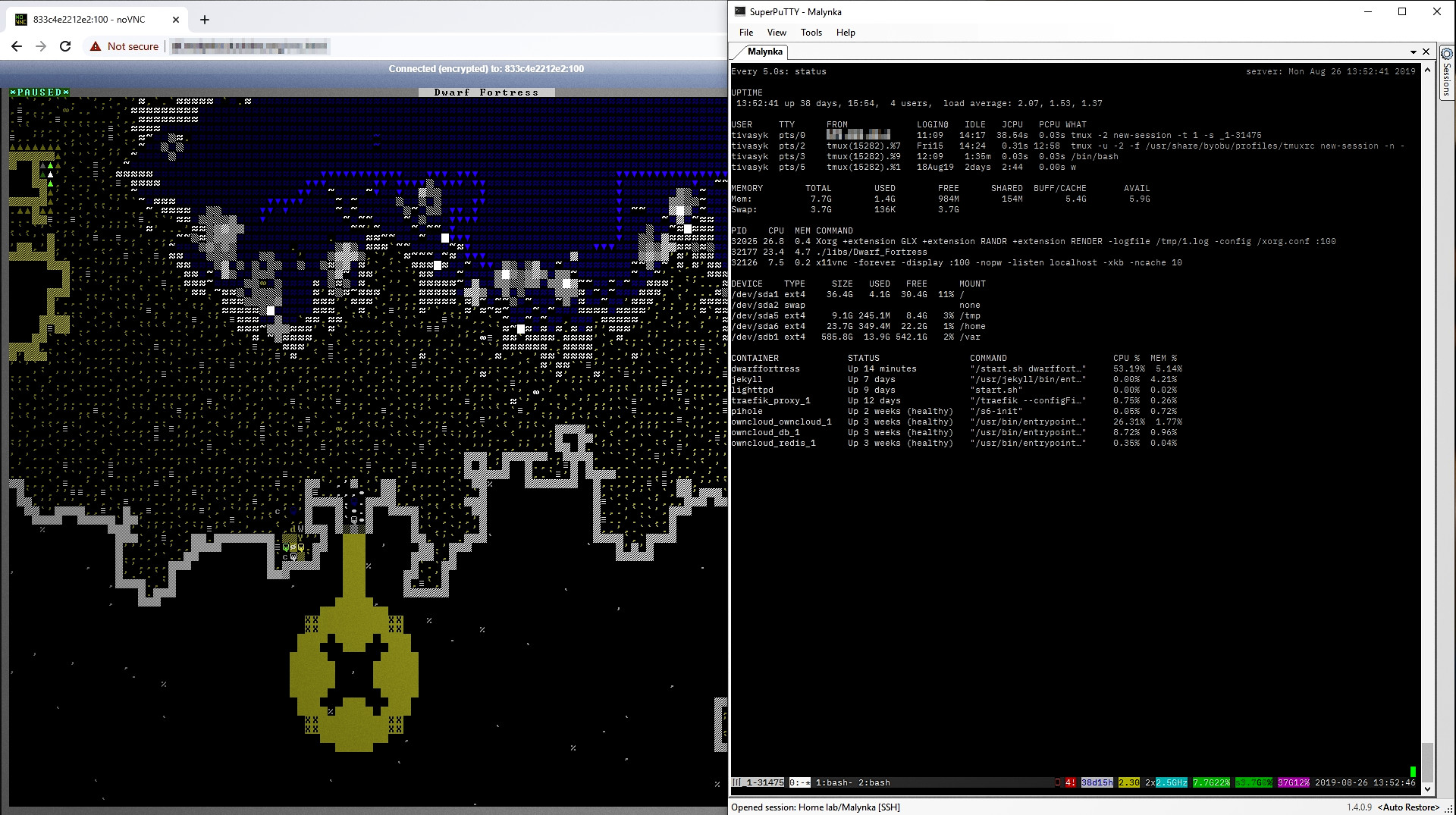Click the browser Back arrow

tap(17, 46)
